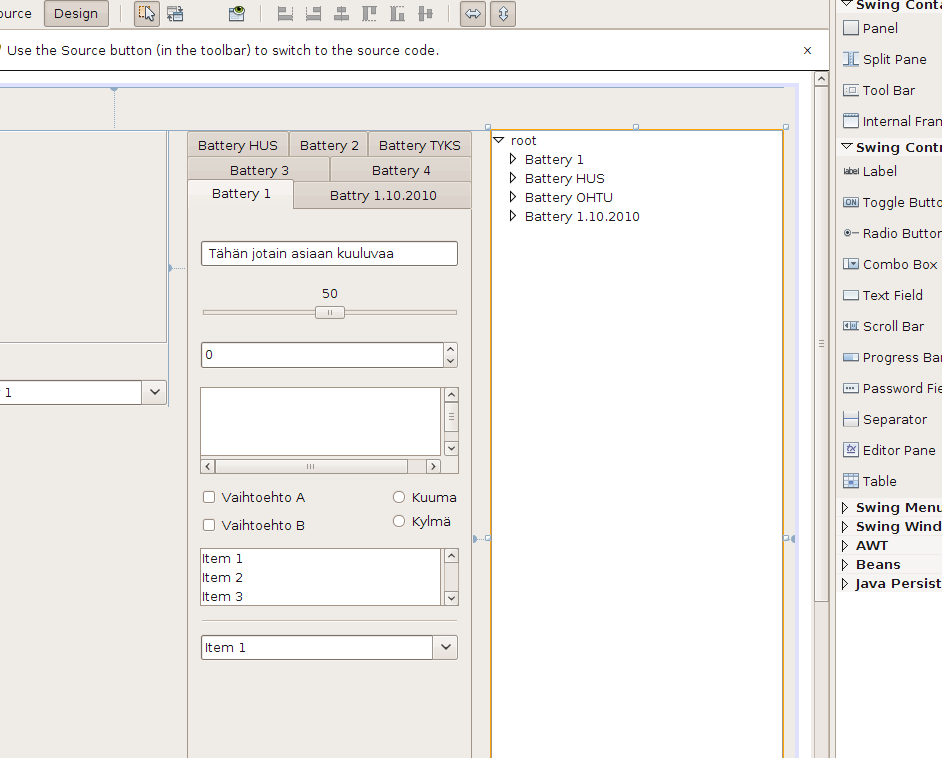Increment the spinner value up arrow
Viewport: 942px width, 758px height.
pos(451,349)
